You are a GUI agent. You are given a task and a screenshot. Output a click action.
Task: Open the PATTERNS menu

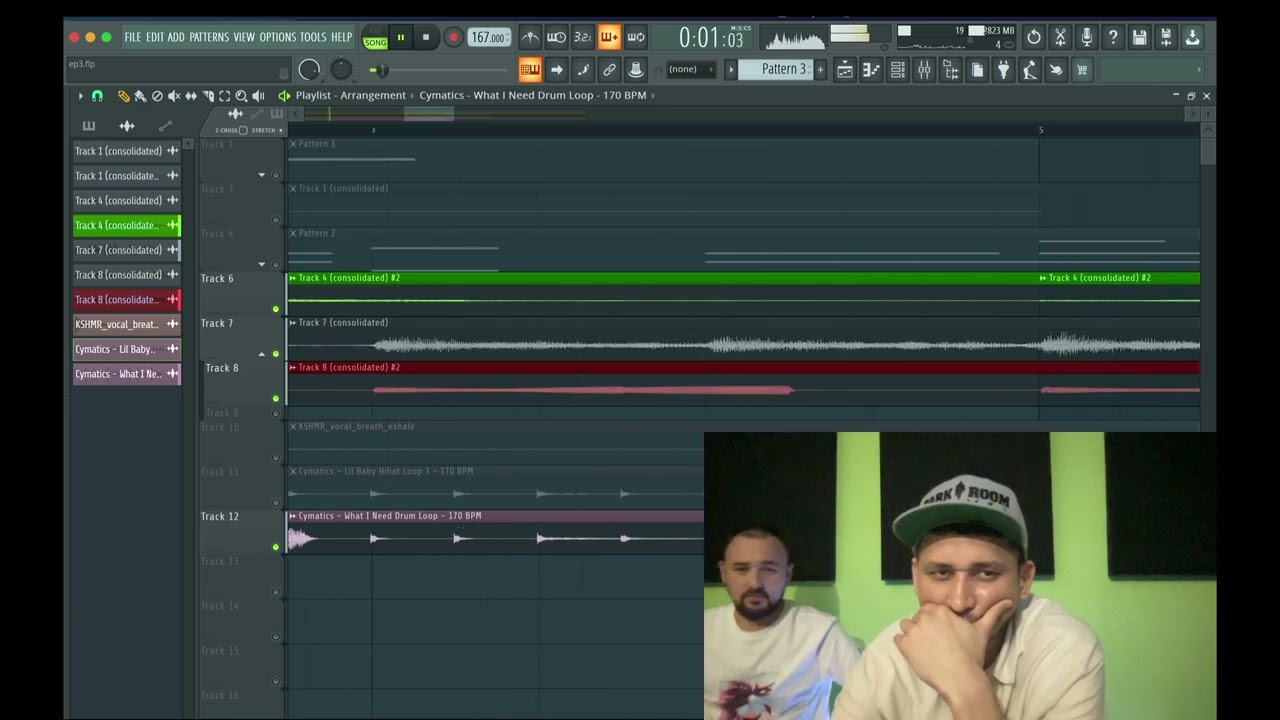coord(209,37)
